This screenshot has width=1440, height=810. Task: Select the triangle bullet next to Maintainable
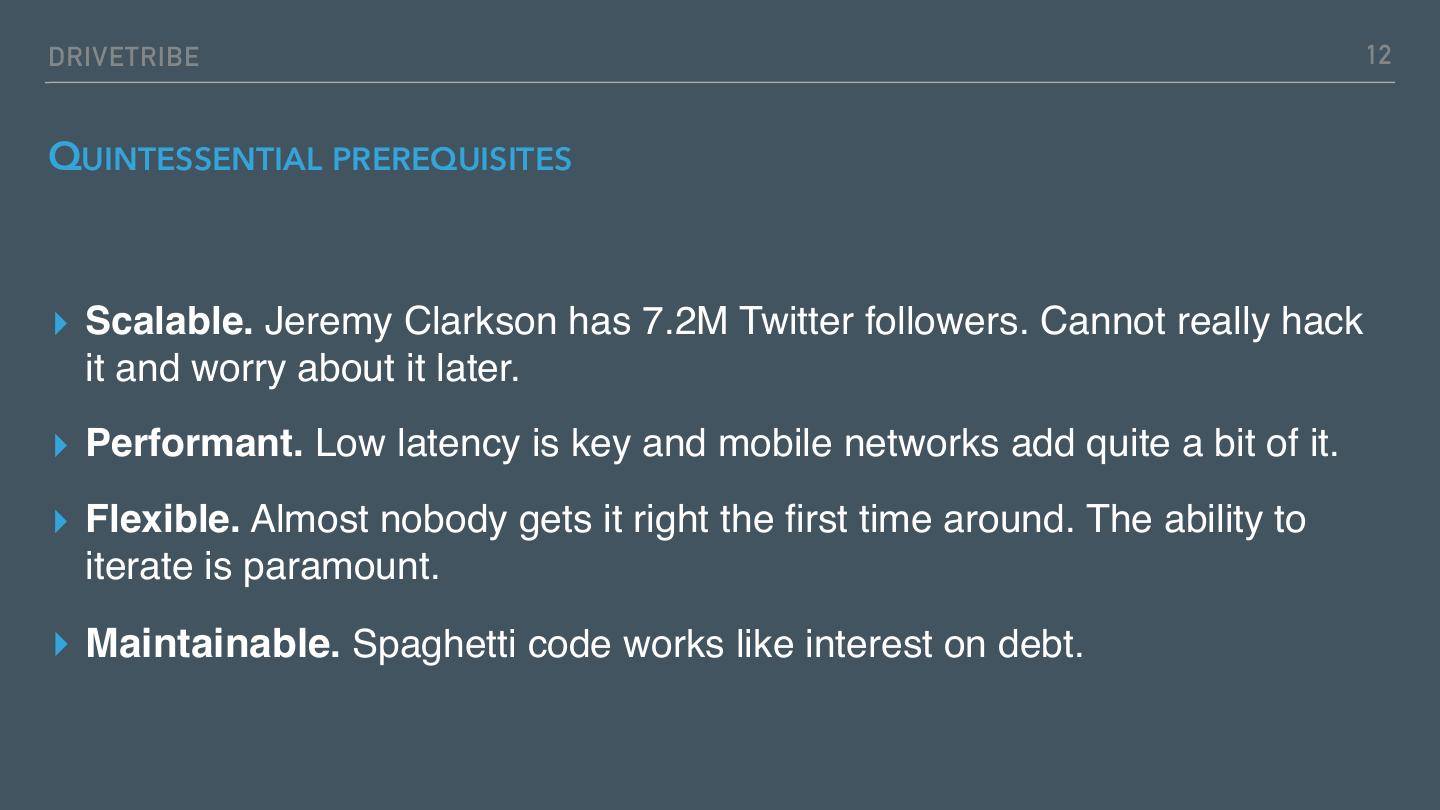[x=62, y=645]
